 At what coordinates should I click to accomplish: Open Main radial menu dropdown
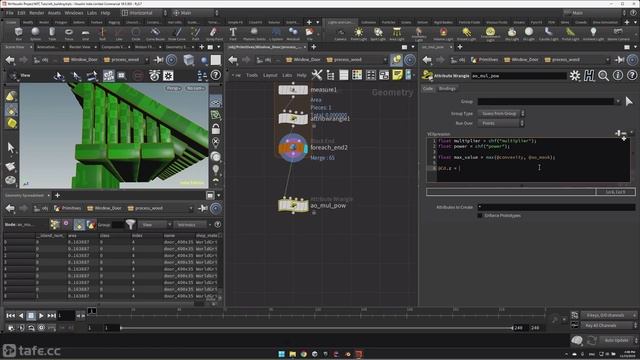(x=195, y=13)
